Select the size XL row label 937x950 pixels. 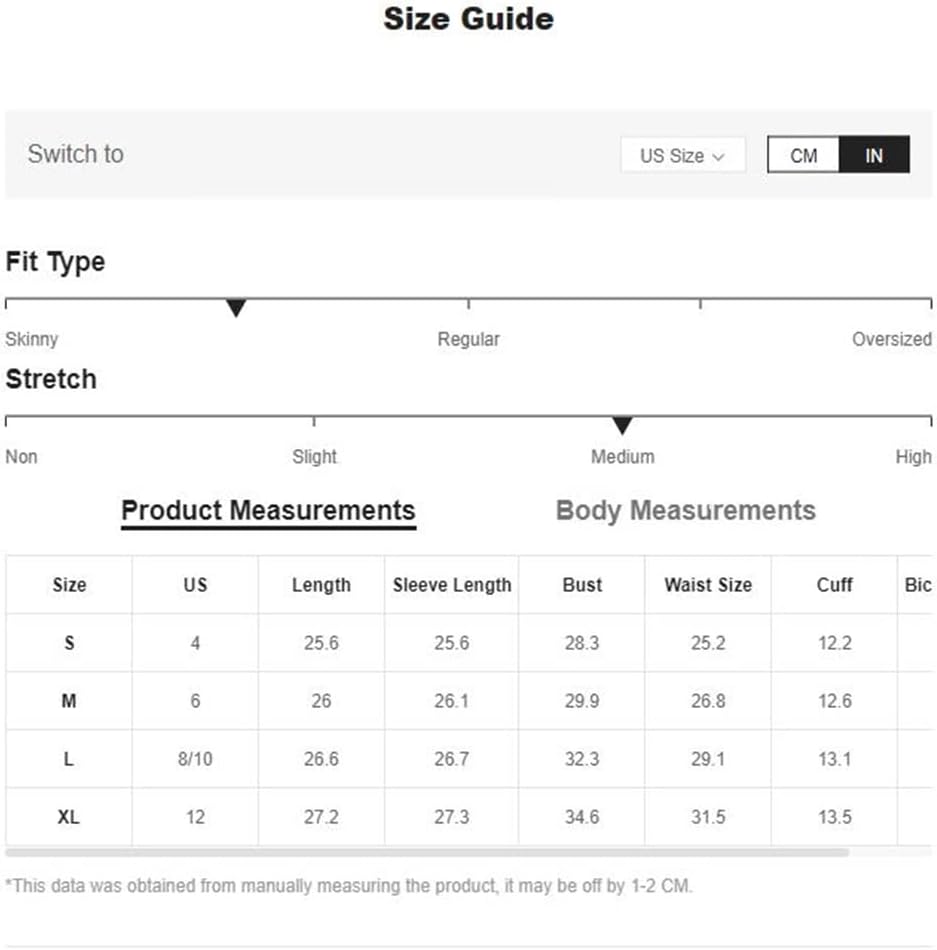pos(68,817)
